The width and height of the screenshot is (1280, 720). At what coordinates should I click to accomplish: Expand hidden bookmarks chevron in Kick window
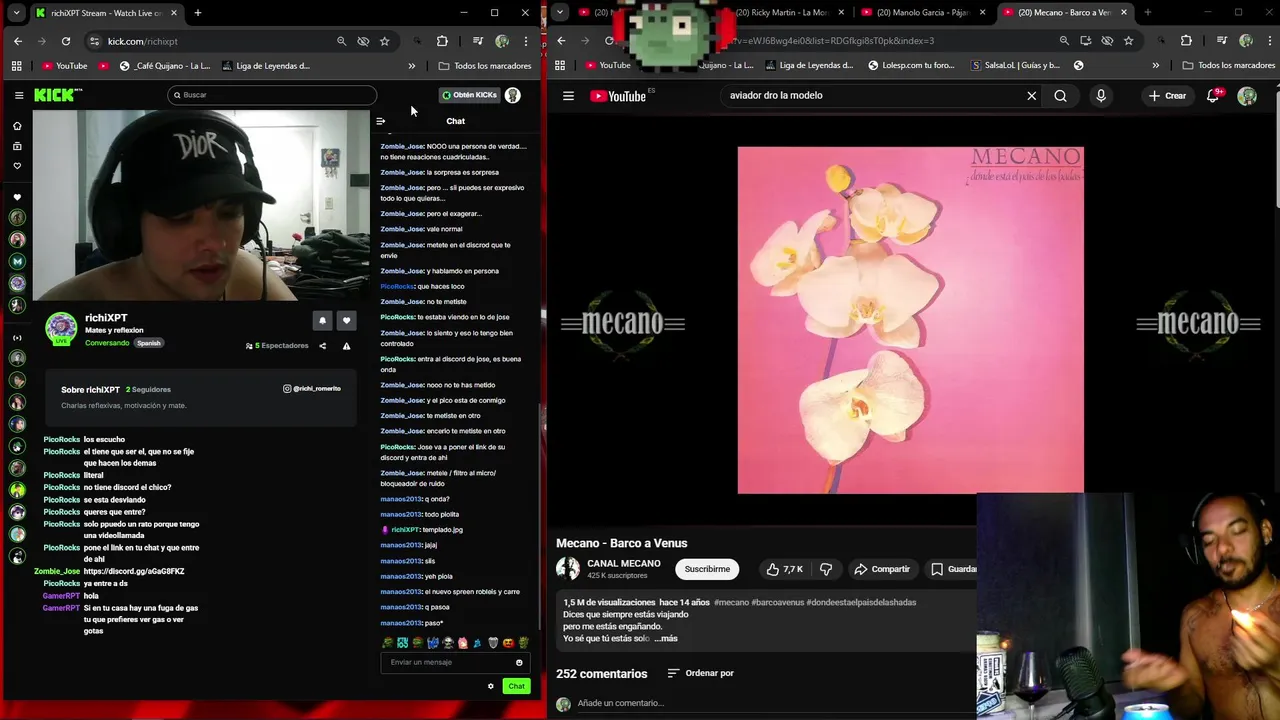click(x=412, y=66)
